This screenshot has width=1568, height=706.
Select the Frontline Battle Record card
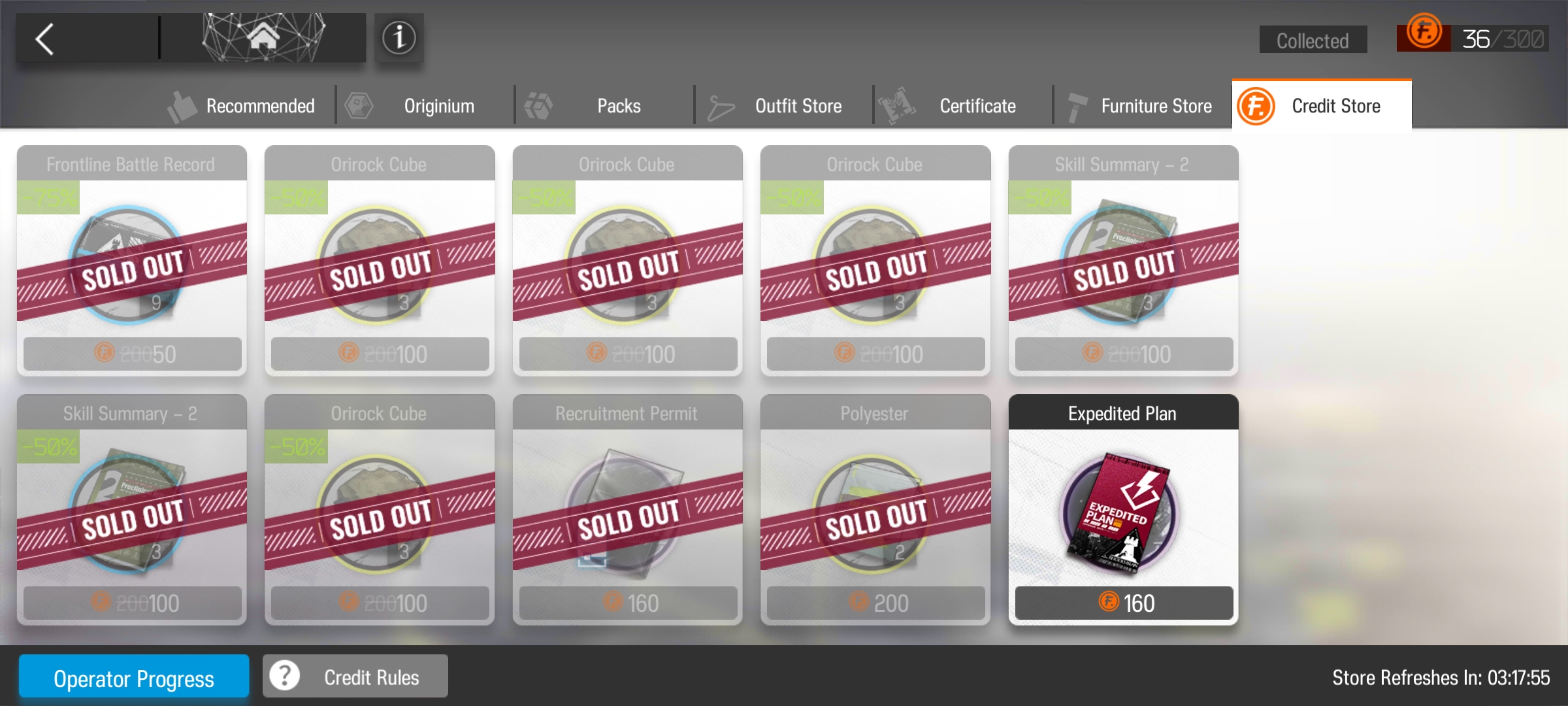pos(132,260)
